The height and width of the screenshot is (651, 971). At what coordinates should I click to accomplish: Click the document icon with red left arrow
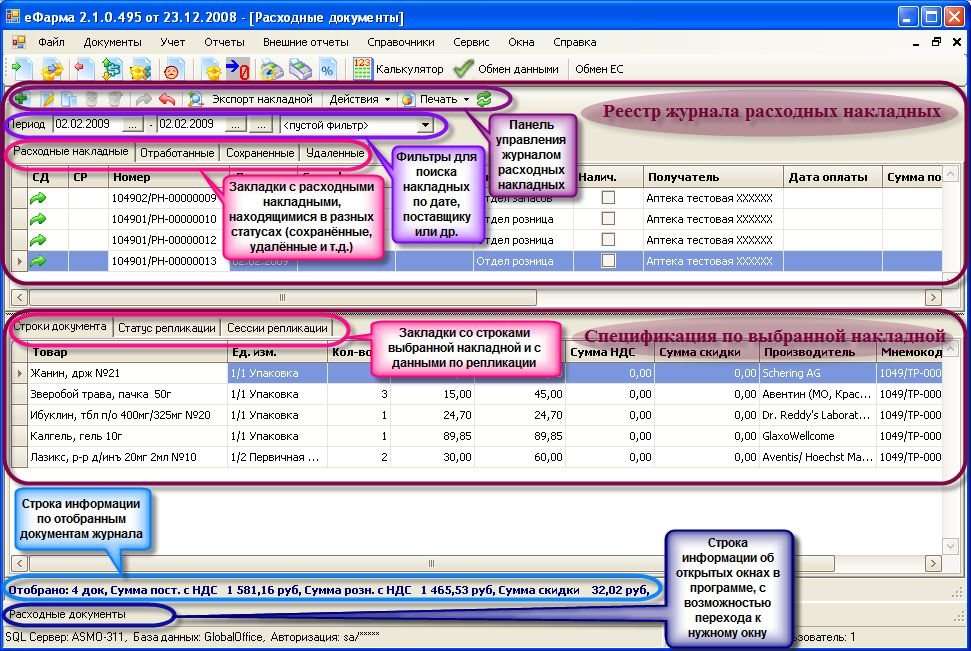pos(82,69)
